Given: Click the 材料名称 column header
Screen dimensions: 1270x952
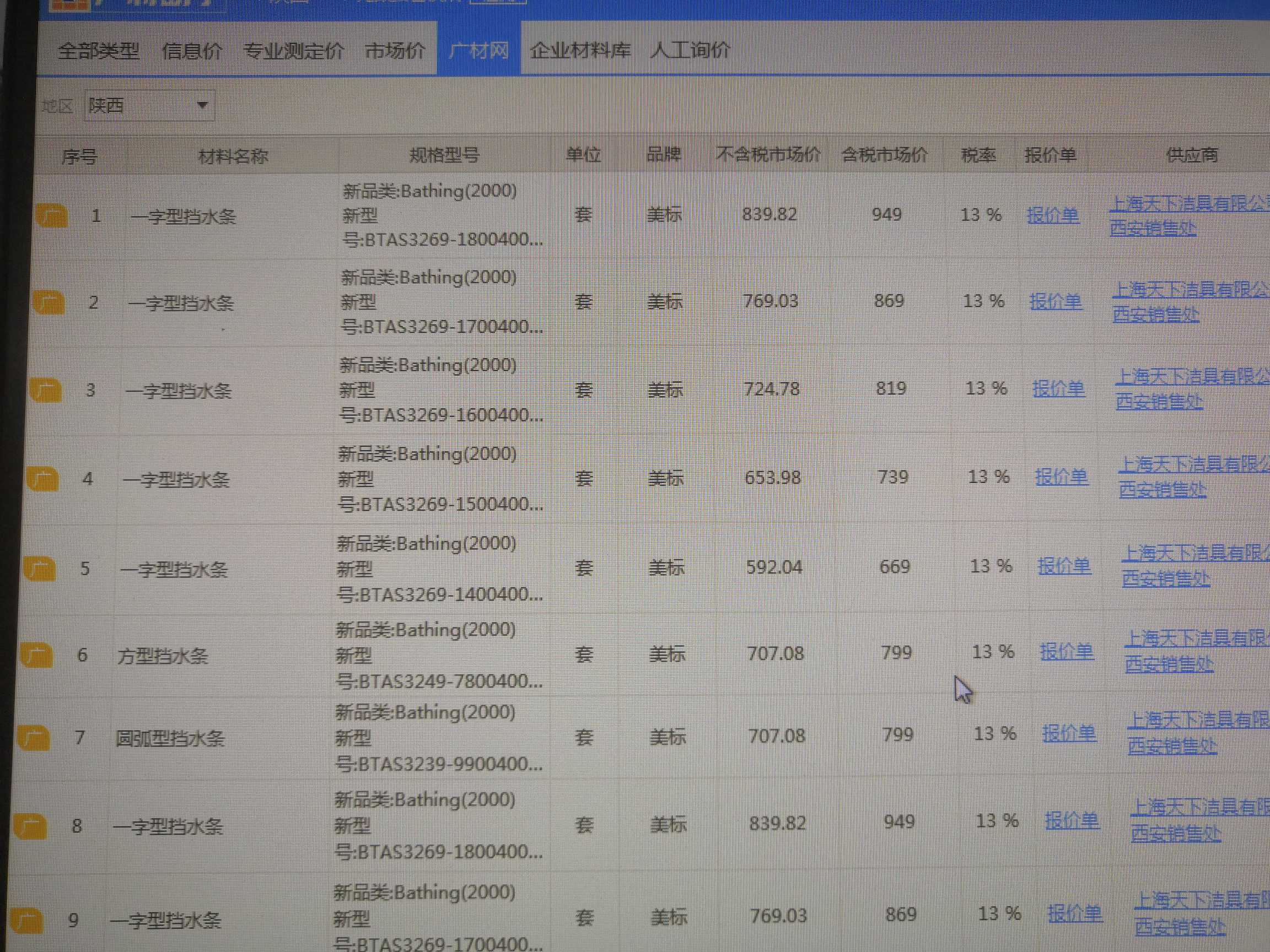Looking at the screenshot, I should point(233,156).
